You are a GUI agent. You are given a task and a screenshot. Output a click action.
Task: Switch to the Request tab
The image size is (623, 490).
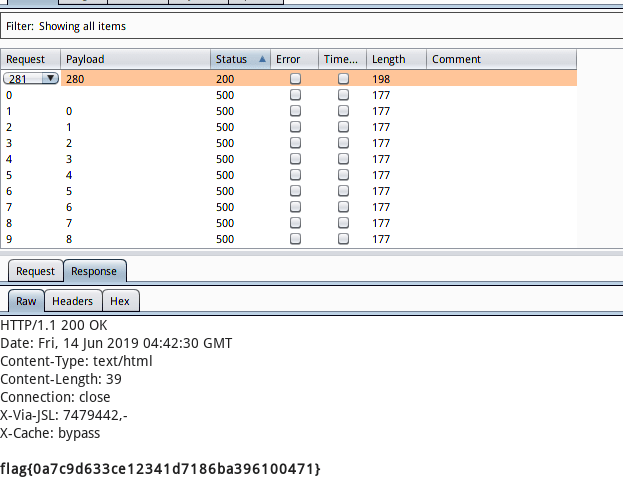coord(35,271)
